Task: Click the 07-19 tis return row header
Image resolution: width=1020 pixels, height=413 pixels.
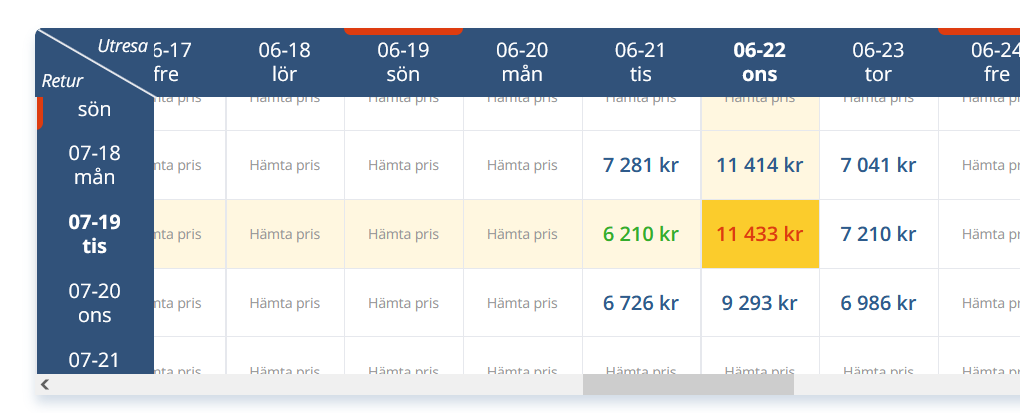Action: [95, 234]
